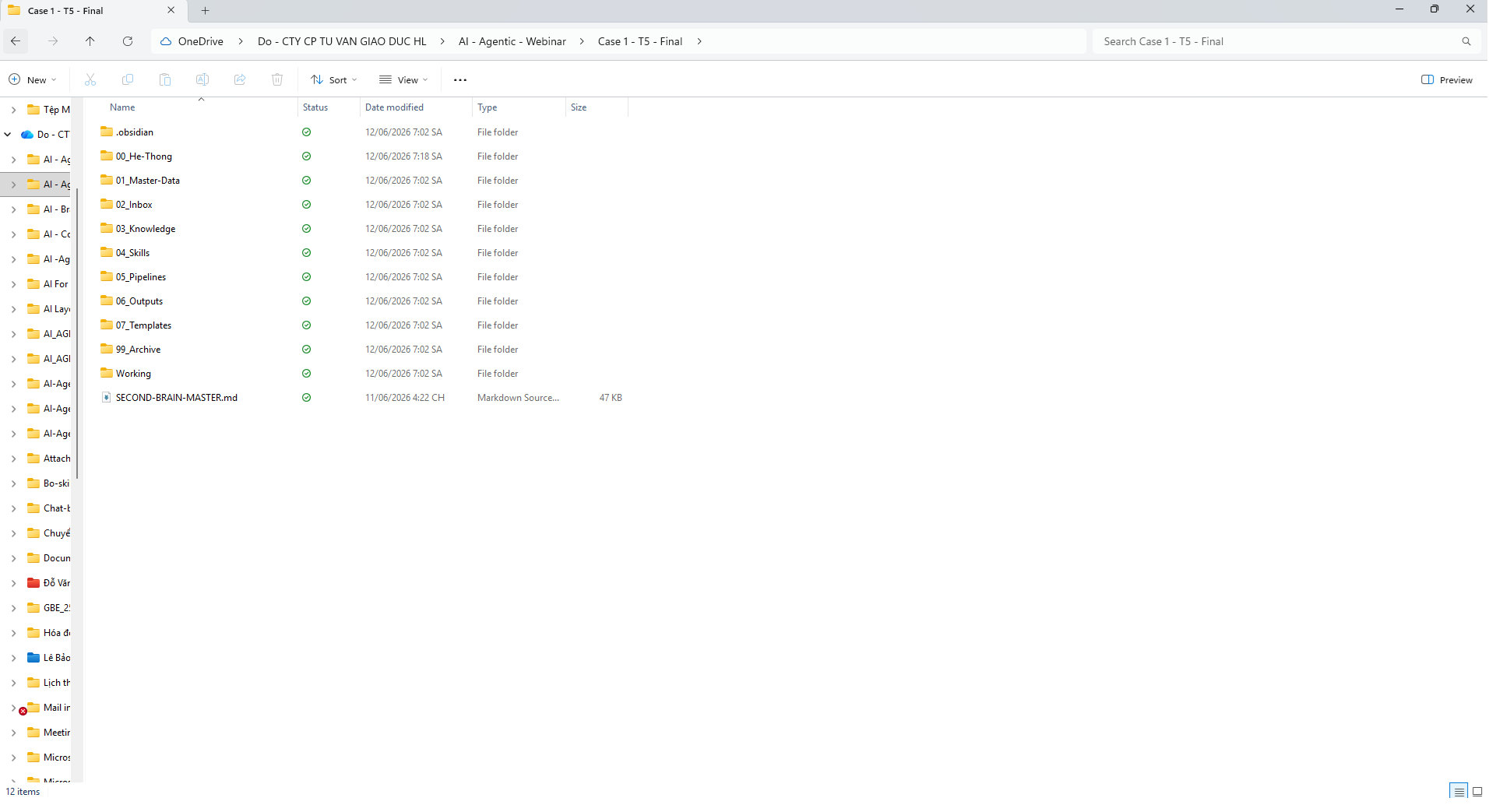Click the OneDrive cloud icon in the address bar
The image size is (1489, 812).
coord(166,41)
